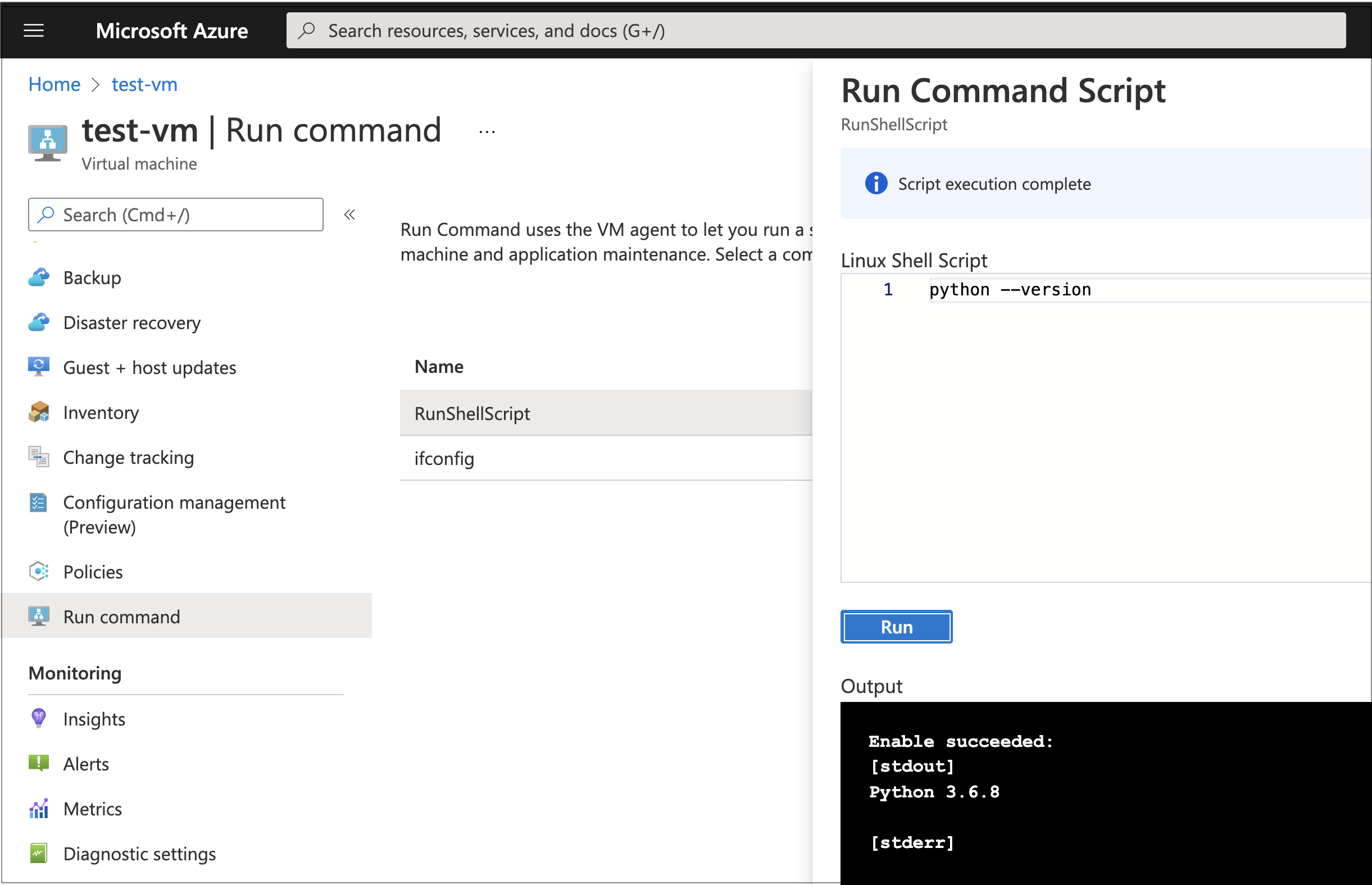
Task: Open Insights under Monitoring
Action: click(94, 719)
